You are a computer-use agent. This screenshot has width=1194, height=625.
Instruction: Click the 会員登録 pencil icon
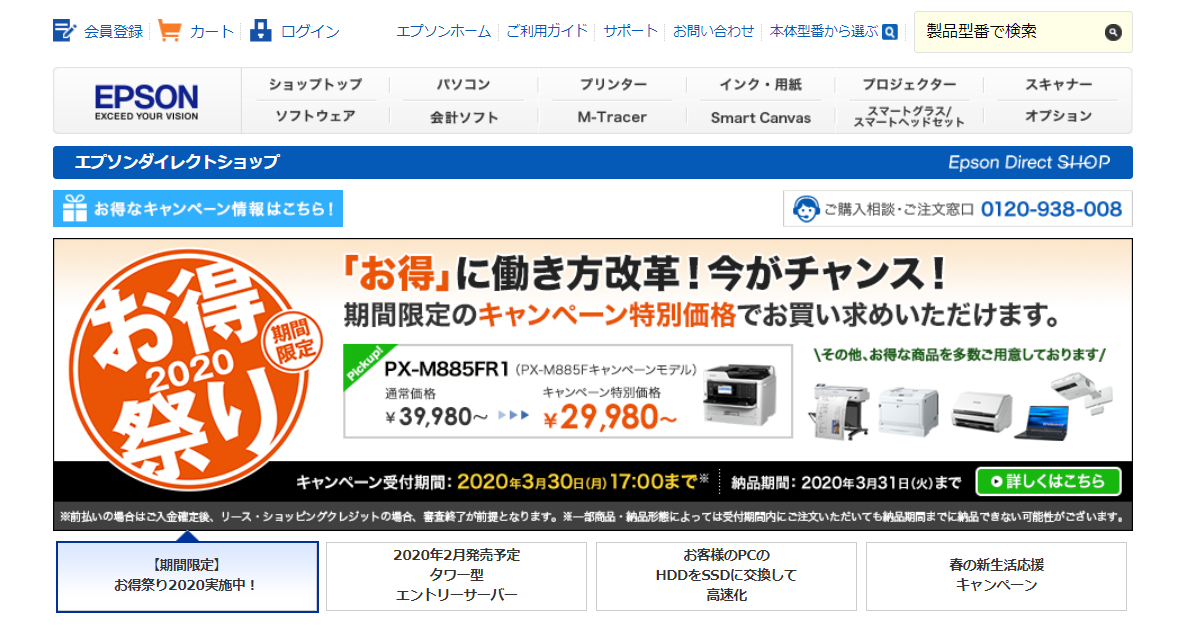pos(64,30)
